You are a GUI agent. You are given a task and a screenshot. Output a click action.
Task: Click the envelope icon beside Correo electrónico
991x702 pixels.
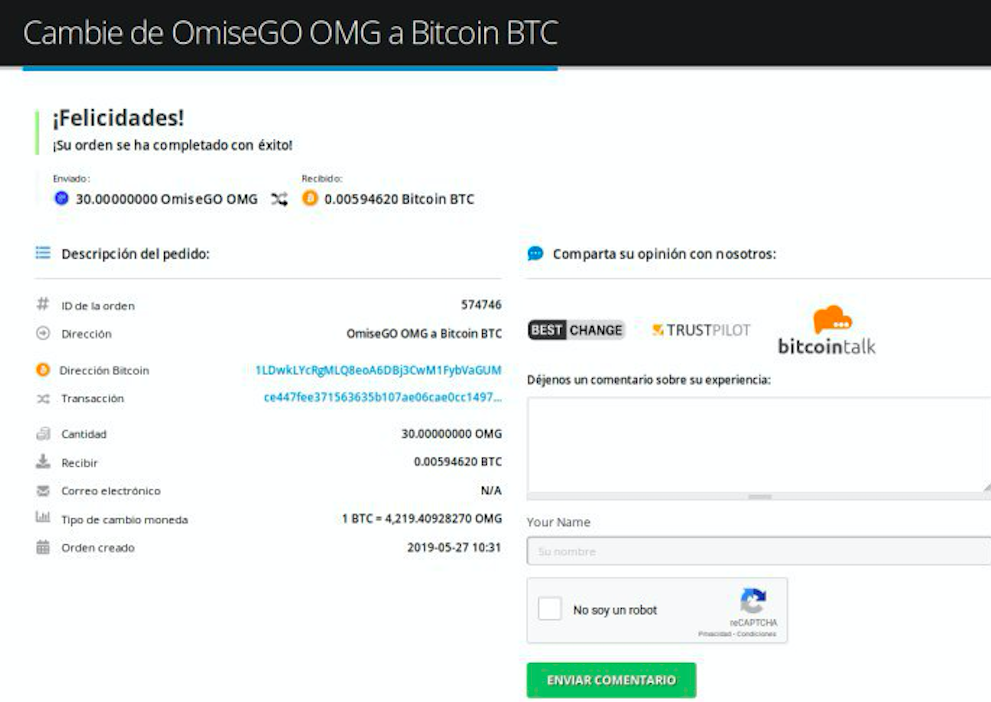43,491
